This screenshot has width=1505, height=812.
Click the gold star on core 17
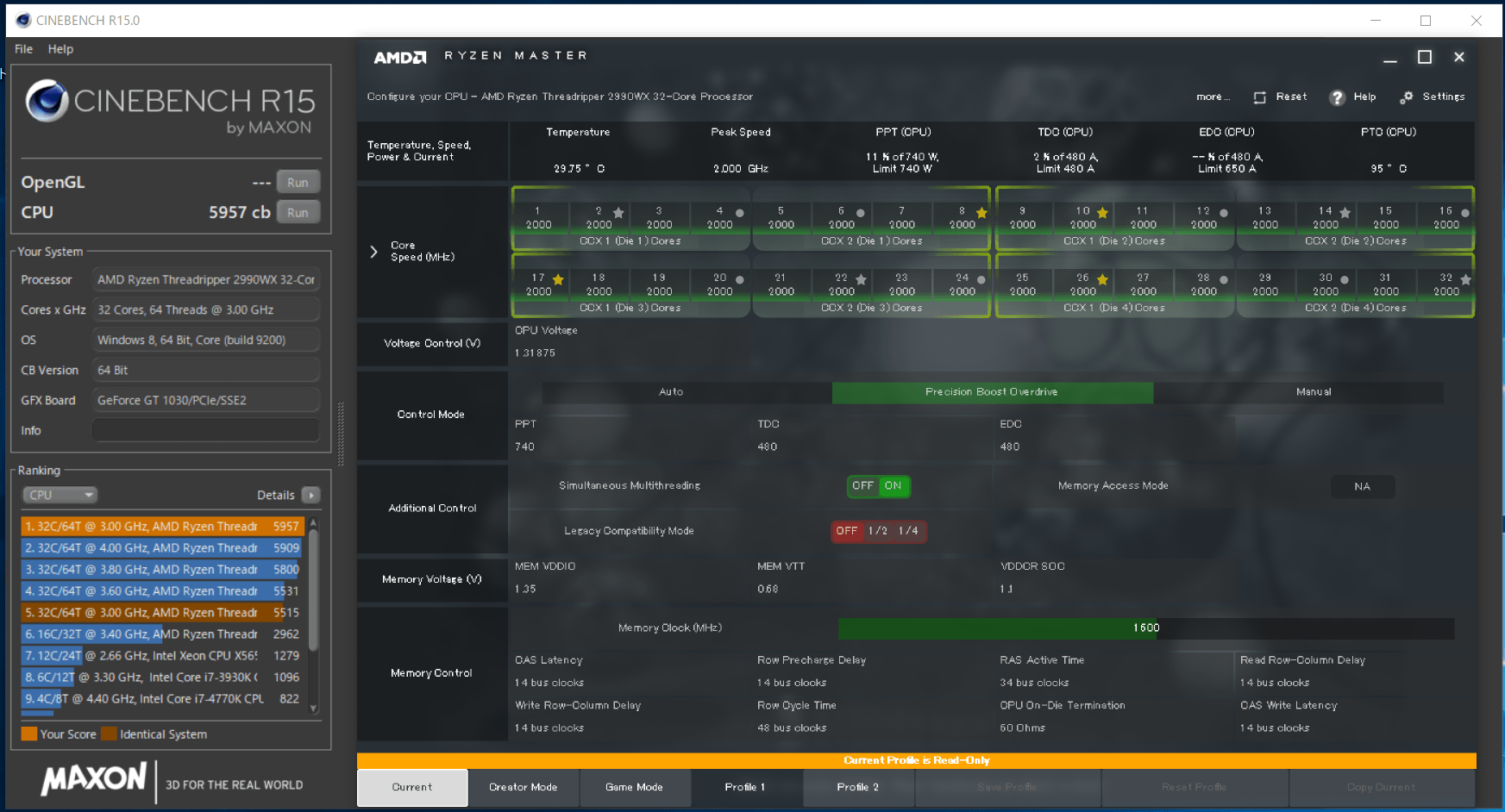pos(558,279)
